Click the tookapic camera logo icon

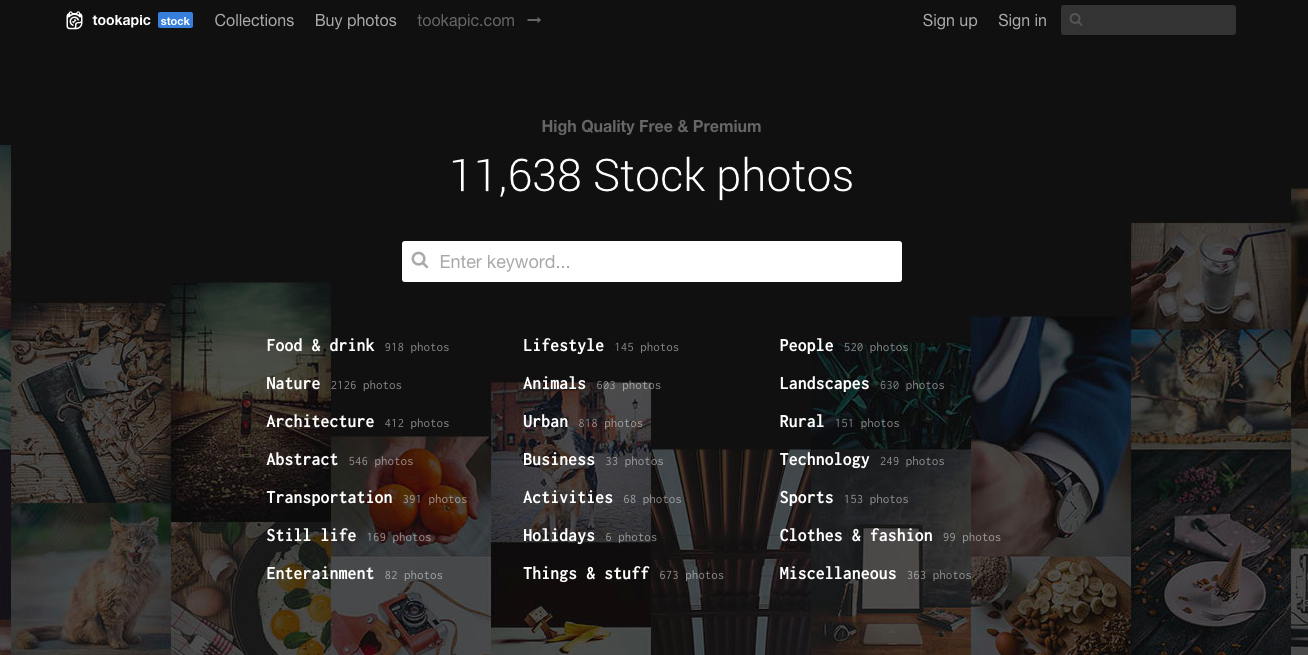(74, 21)
